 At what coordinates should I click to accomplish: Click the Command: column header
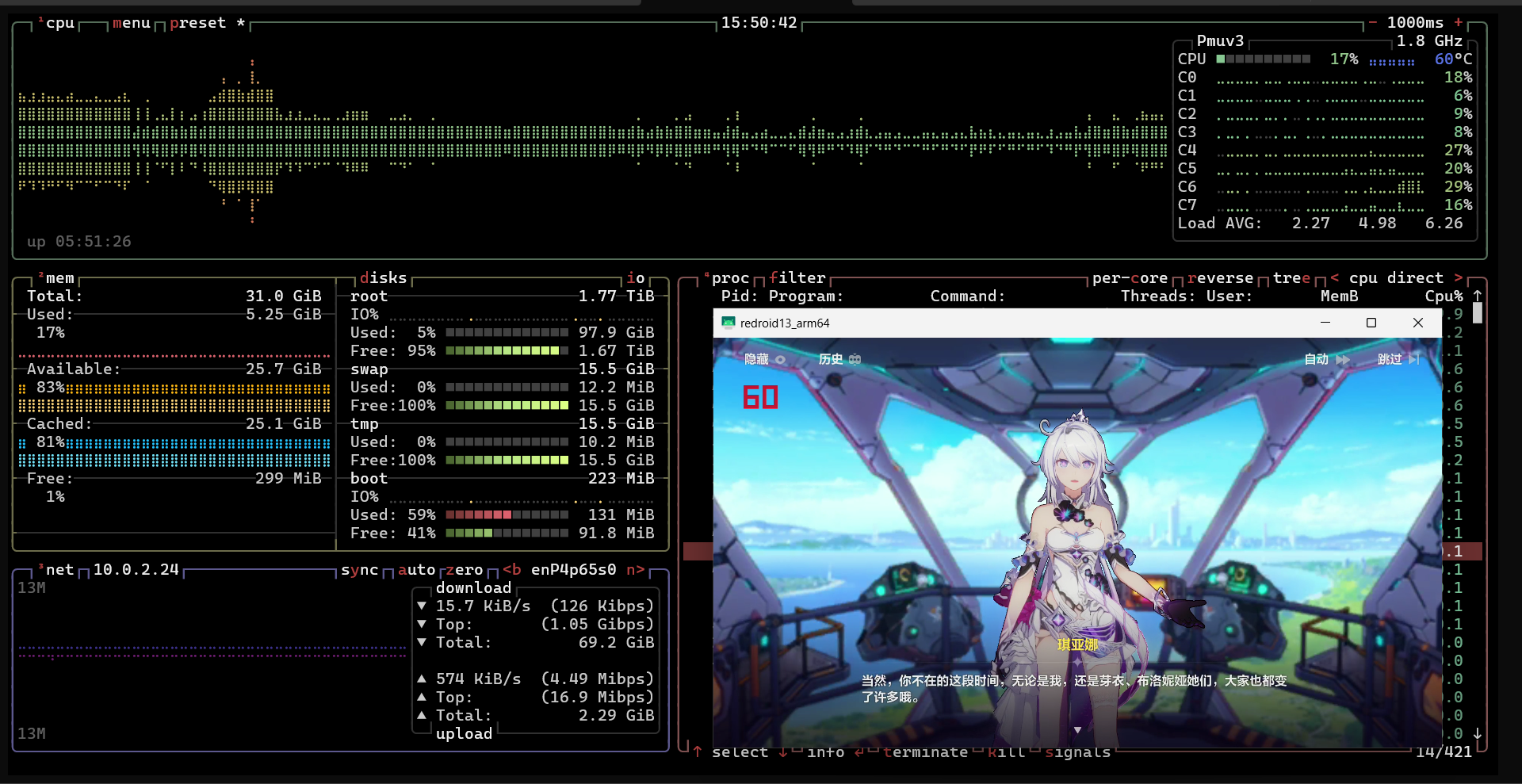pos(968,296)
